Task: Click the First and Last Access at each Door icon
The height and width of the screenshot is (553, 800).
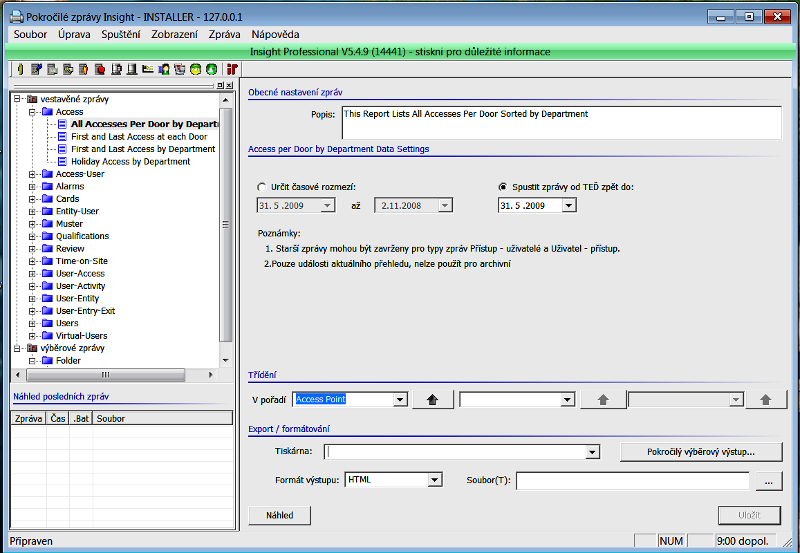Action: click(x=62, y=137)
